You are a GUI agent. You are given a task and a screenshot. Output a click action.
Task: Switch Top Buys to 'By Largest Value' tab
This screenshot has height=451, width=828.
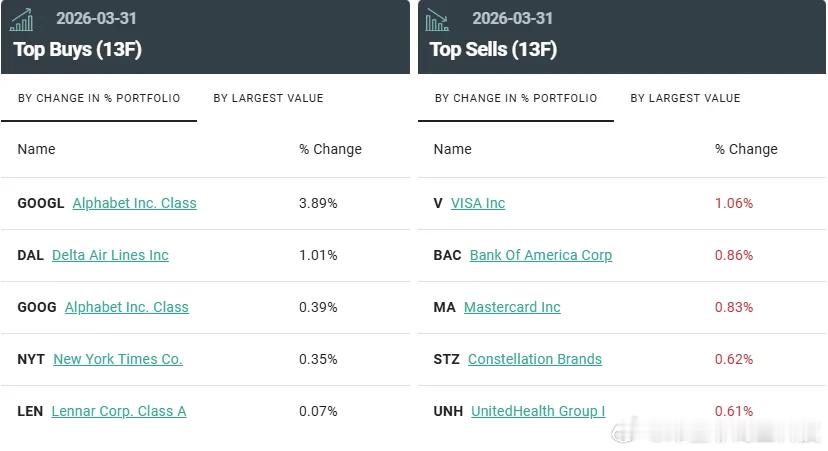tap(268, 98)
